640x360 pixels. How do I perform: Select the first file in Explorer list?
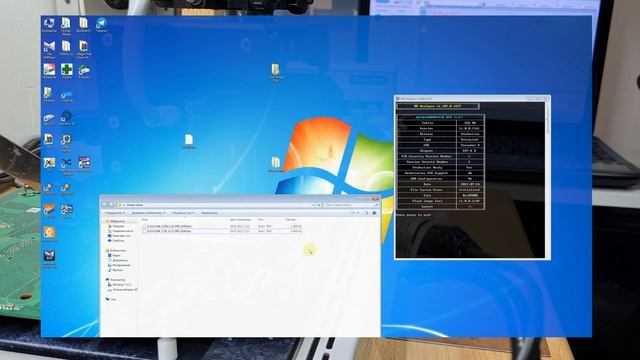[x=222, y=227]
